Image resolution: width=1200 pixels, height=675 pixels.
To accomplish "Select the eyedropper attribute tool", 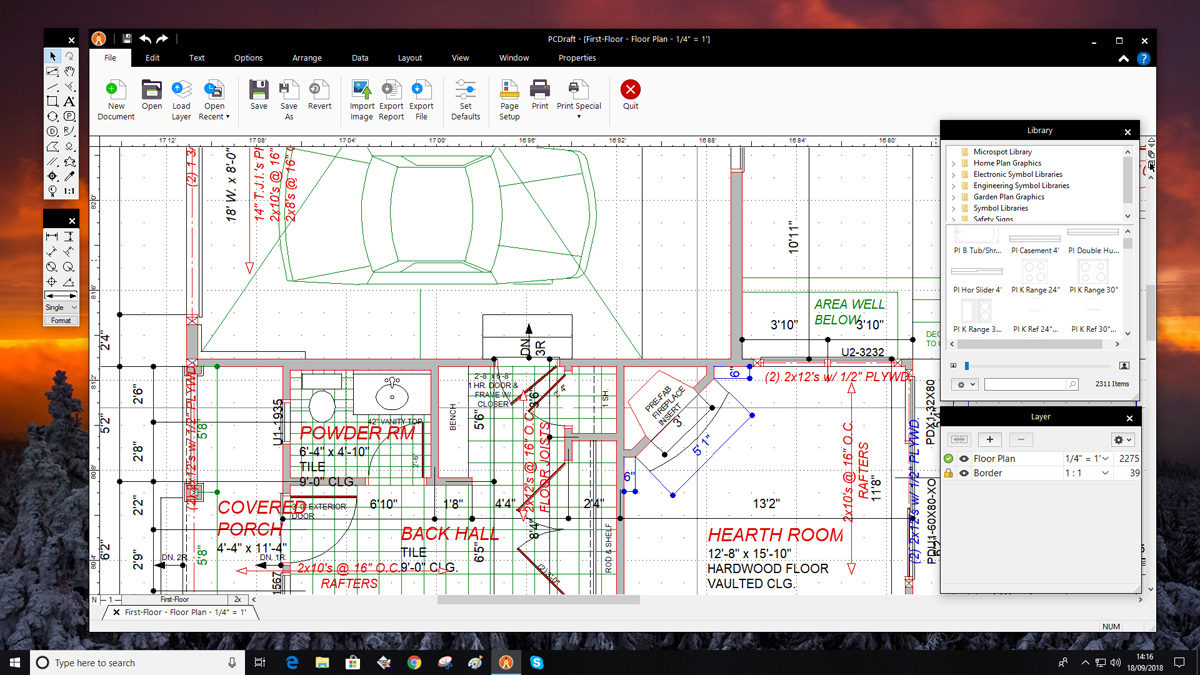I will (x=69, y=176).
